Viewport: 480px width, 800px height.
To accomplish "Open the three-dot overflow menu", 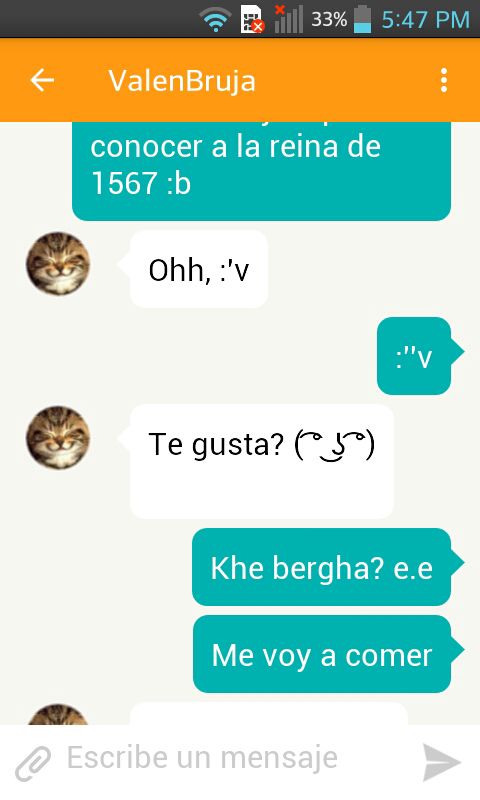I will tap(444, 80).
